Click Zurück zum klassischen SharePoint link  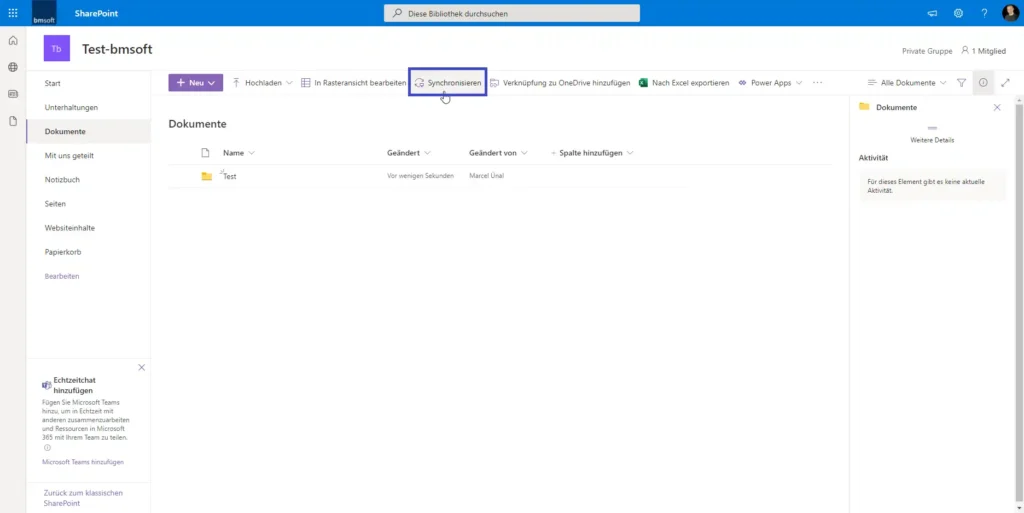[83, 498]
